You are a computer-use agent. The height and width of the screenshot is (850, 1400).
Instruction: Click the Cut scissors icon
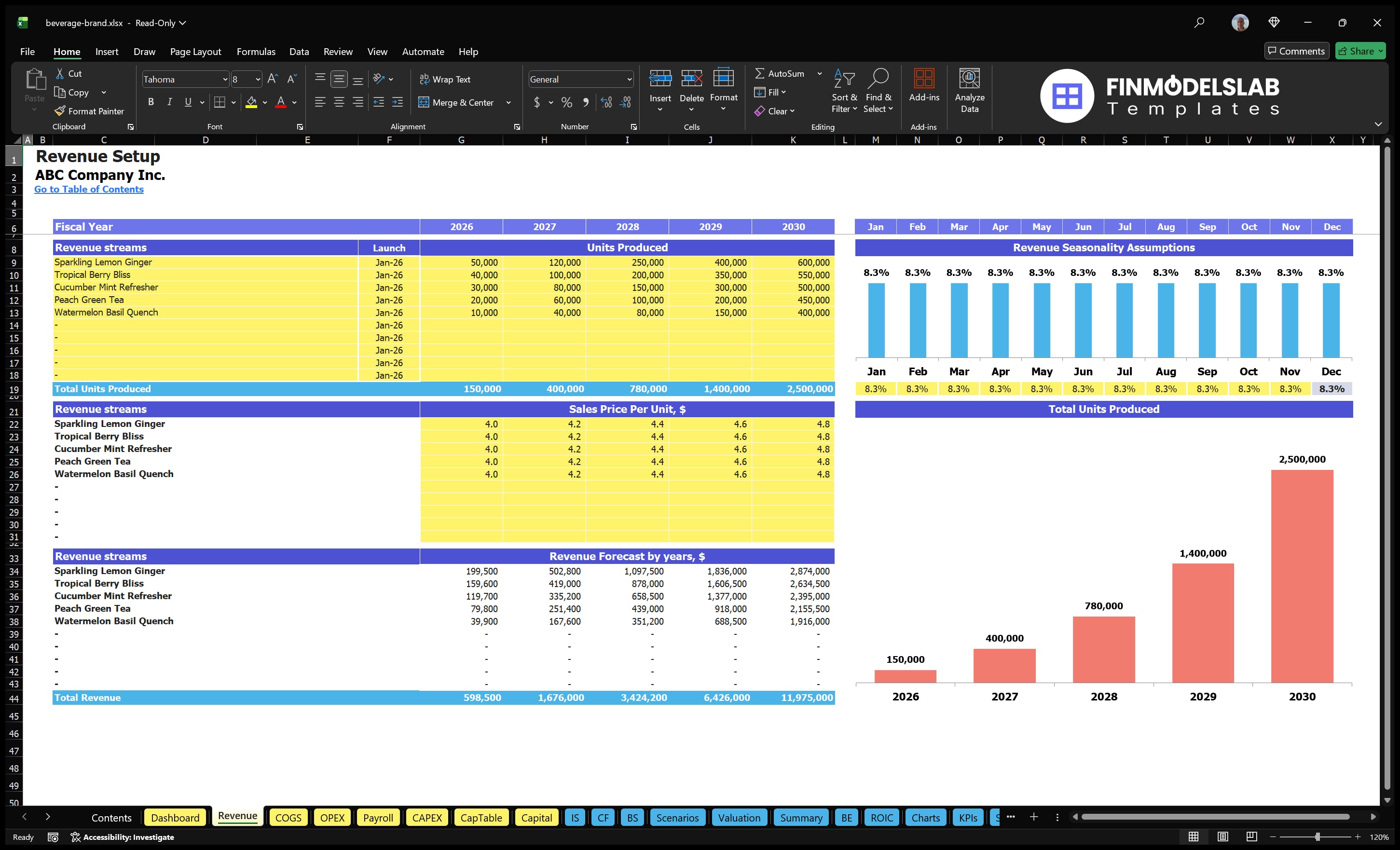tap(60, 73)
